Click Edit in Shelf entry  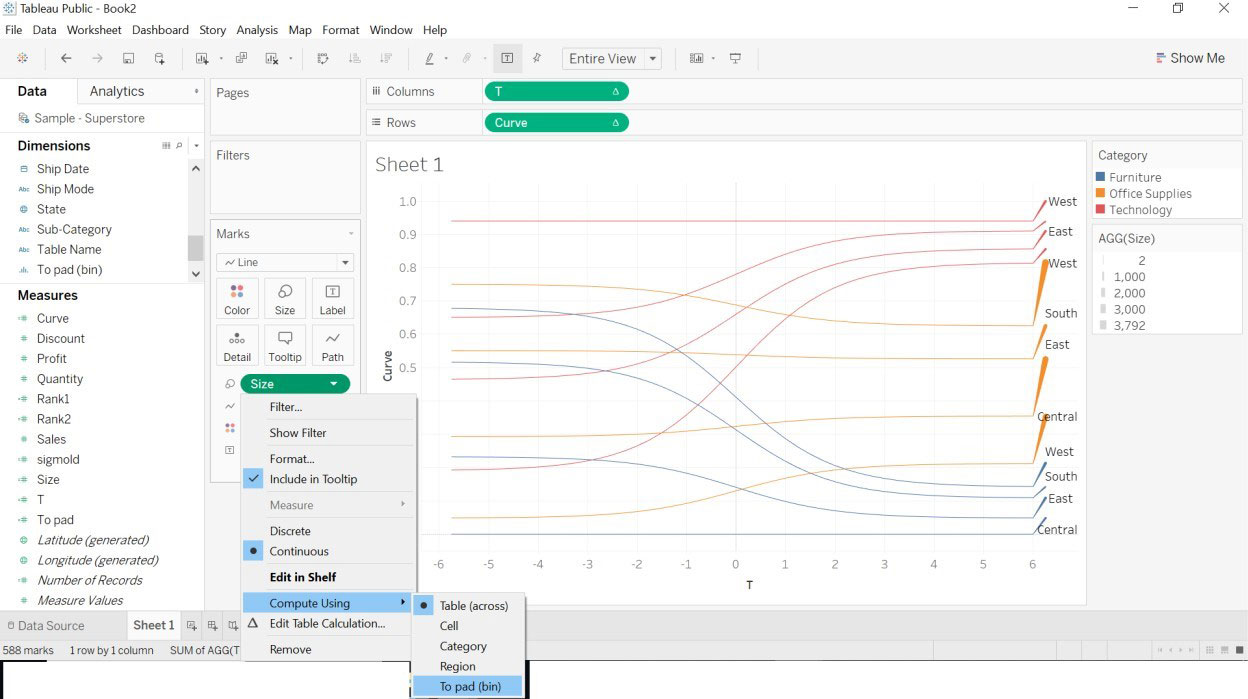click(x=303, y=577)
